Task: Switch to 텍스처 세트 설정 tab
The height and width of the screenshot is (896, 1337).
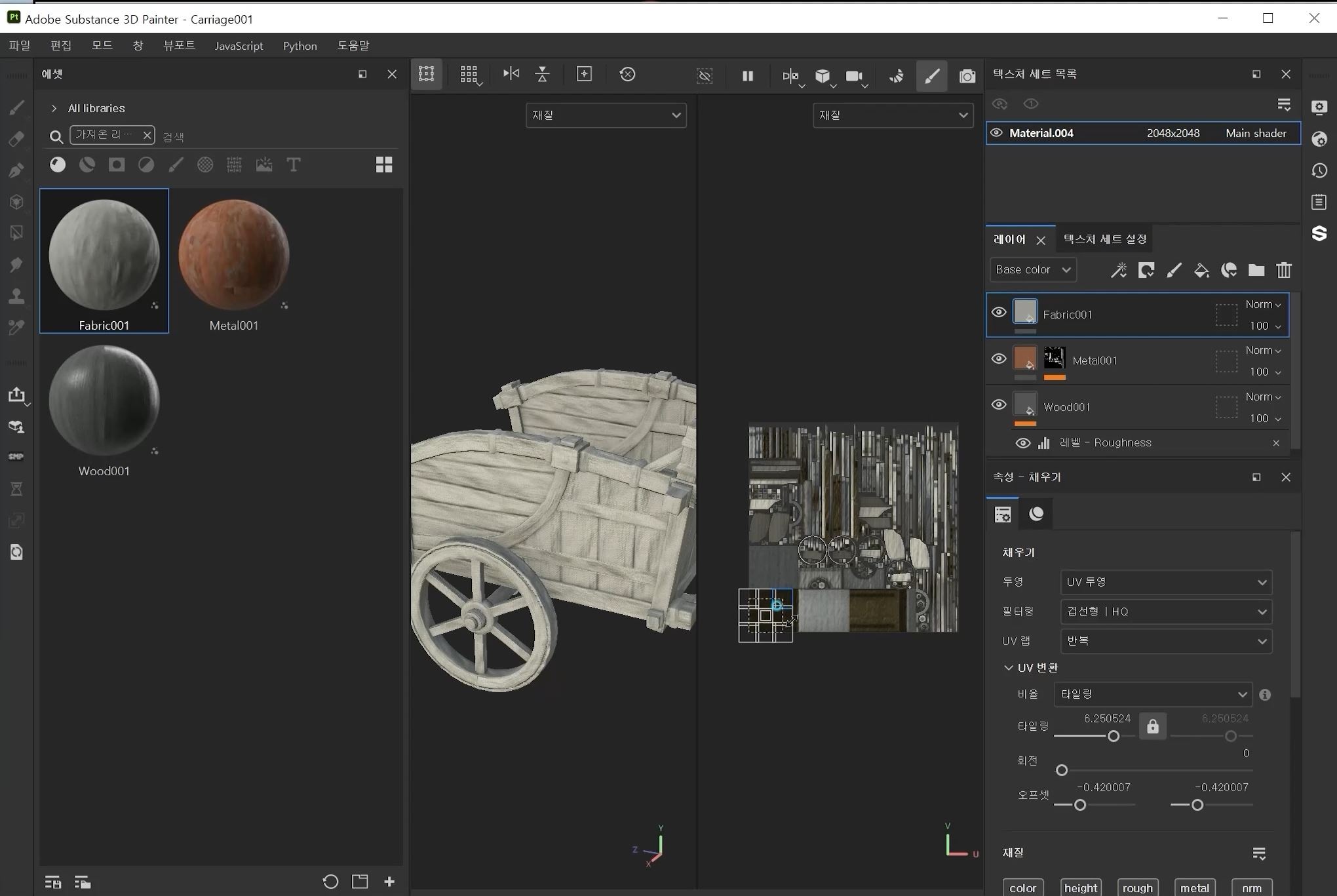Action: [x=1105, y=239]
